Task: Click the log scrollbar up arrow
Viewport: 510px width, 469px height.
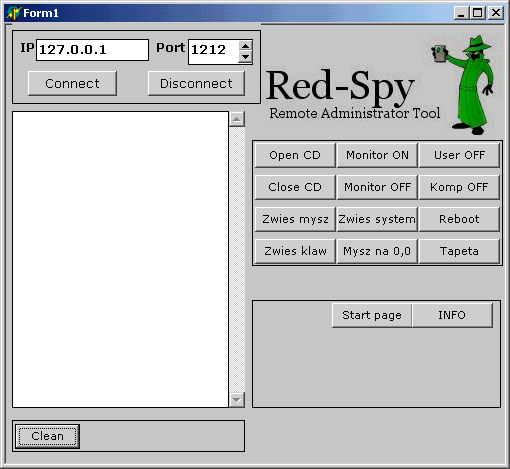Action: 237,119
